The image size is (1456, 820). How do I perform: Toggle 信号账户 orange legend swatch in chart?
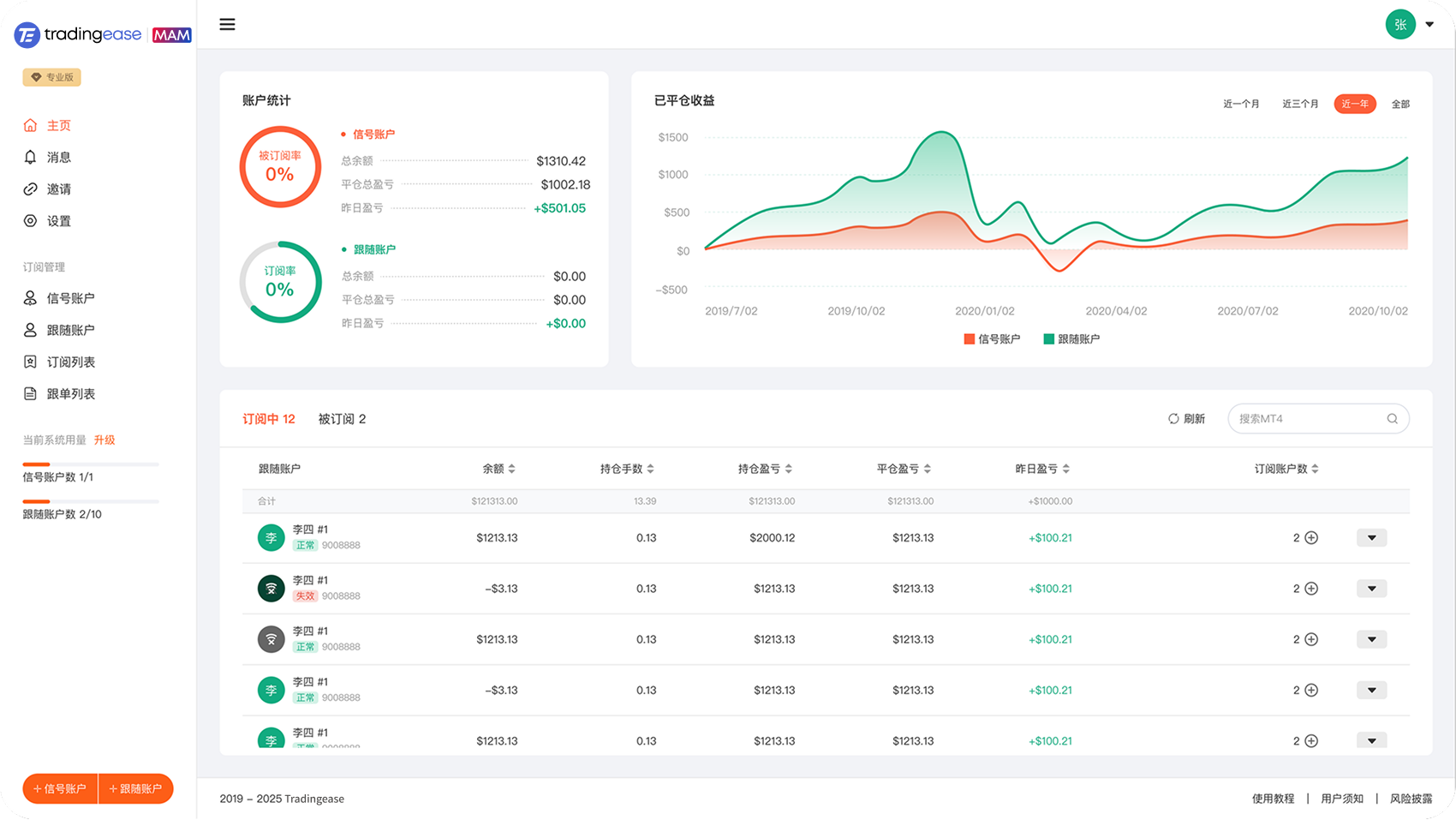pos(970,339)
